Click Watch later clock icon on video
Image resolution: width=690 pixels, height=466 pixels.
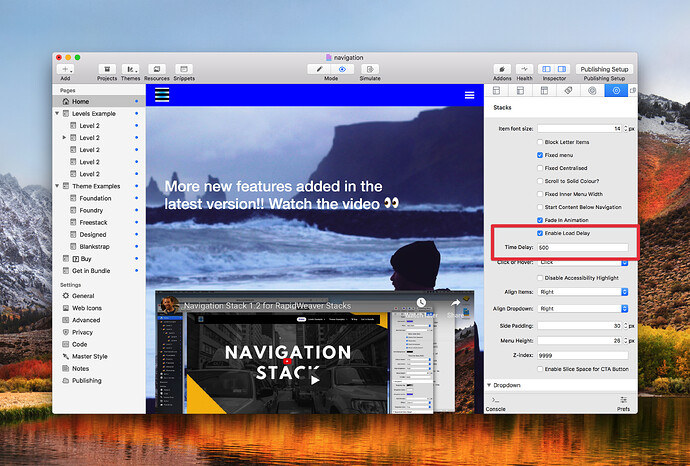pos(421,303)
